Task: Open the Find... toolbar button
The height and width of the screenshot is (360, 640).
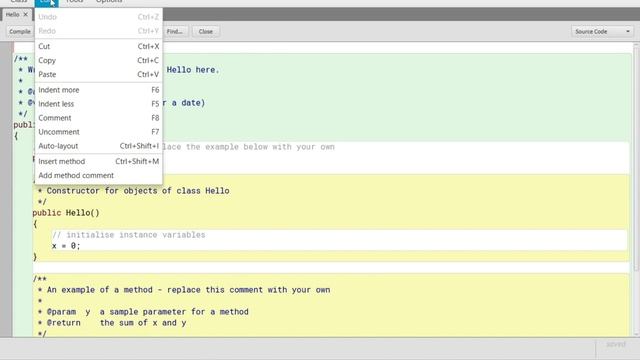Action: point(175,31)
